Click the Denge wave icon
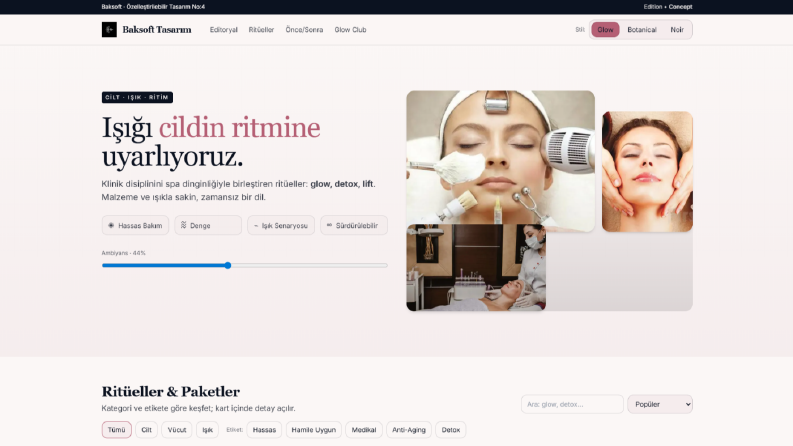This screenshot has height=446, width=793. 184,225
